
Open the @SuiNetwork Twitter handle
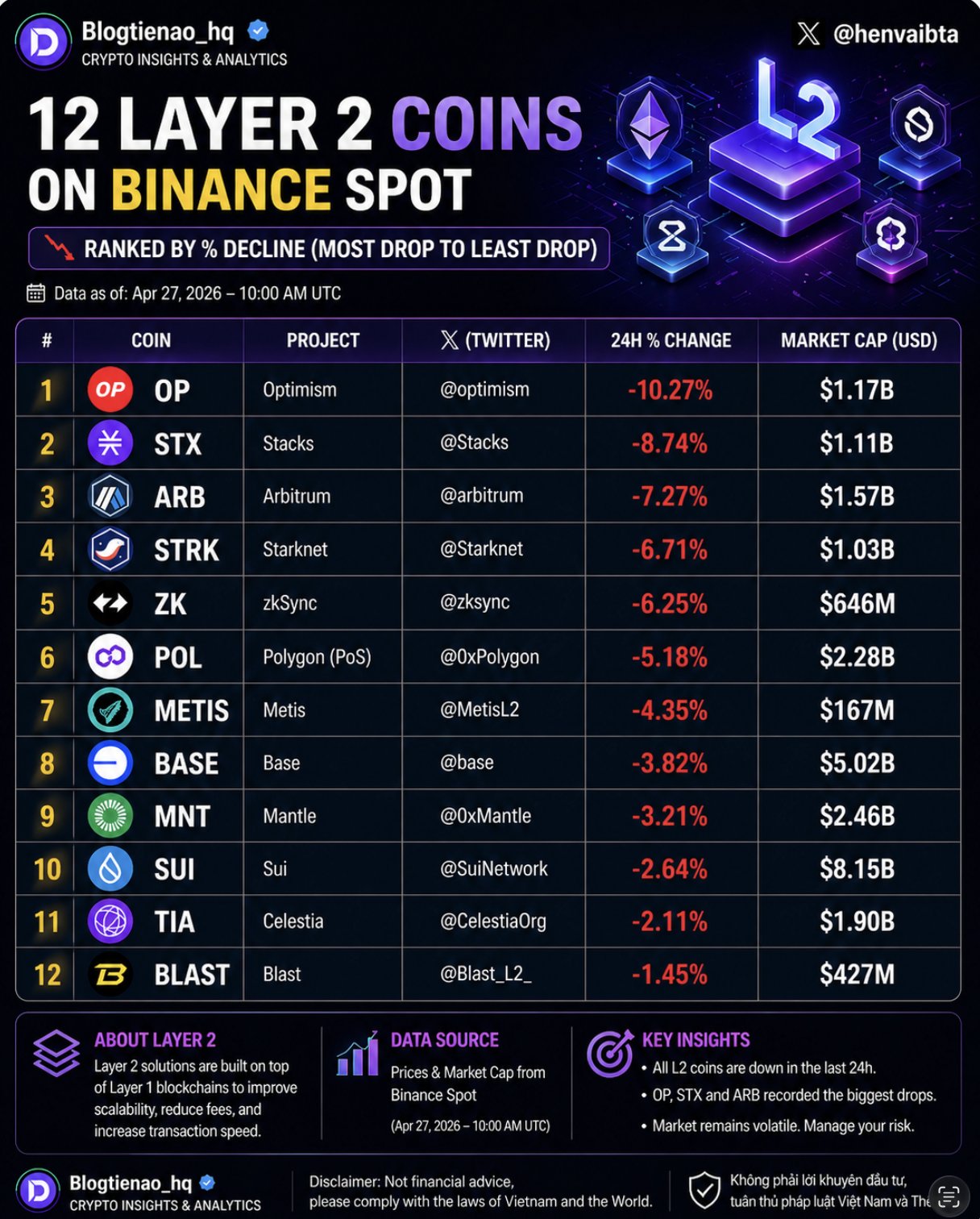[x=493, y=868]
